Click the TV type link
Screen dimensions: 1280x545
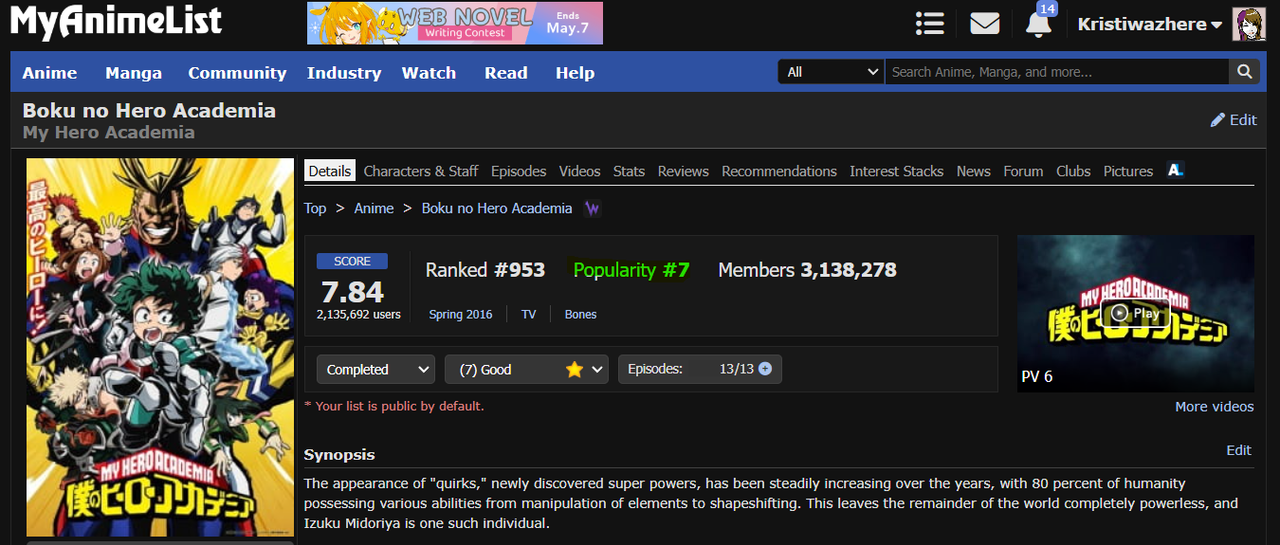tap(529, 314)
